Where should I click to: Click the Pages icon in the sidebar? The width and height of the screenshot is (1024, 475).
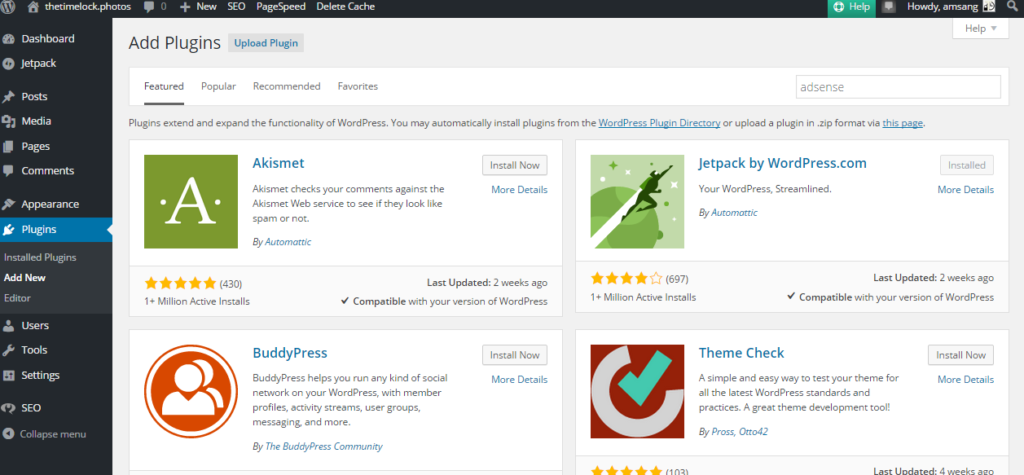point(8,146)
